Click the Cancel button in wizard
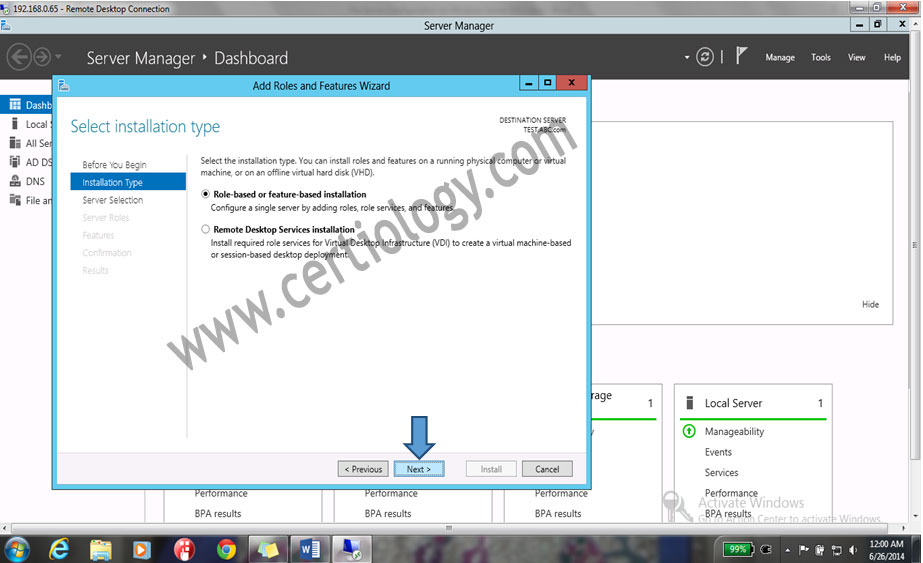This screenshot has width=923, height=563. [547, 469]
